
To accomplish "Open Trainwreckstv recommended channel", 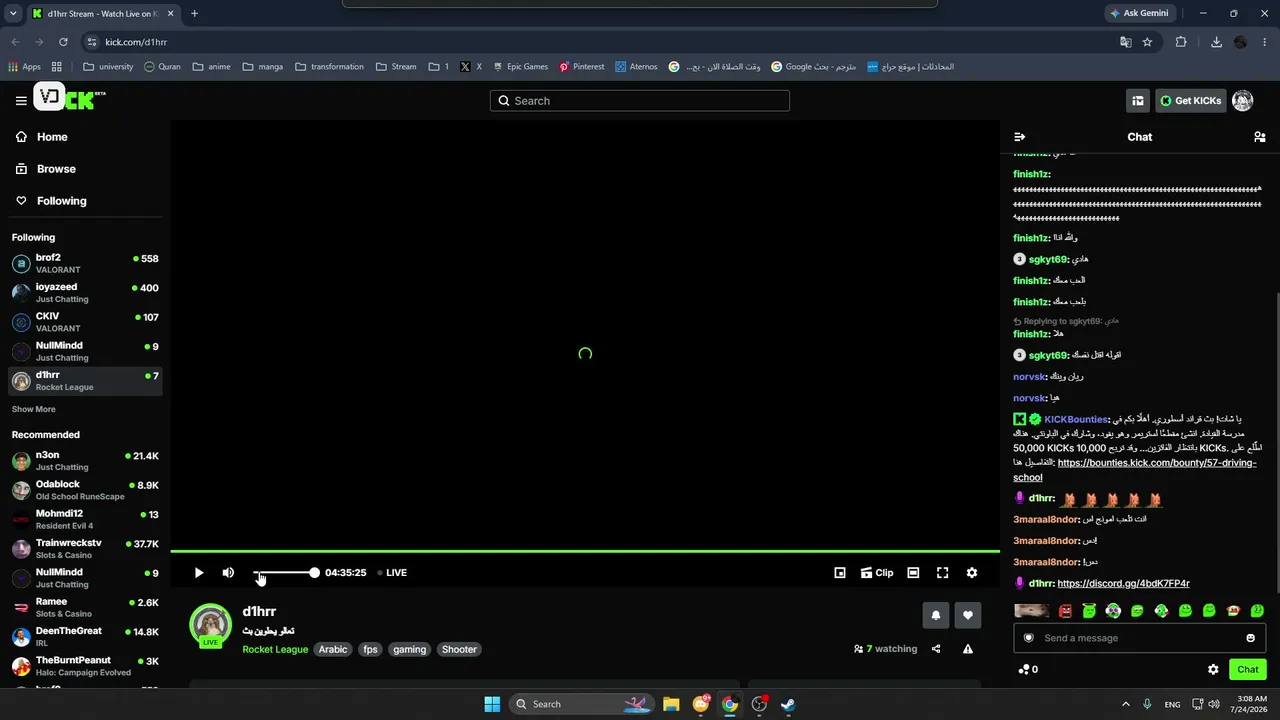I will pos(85,549).
